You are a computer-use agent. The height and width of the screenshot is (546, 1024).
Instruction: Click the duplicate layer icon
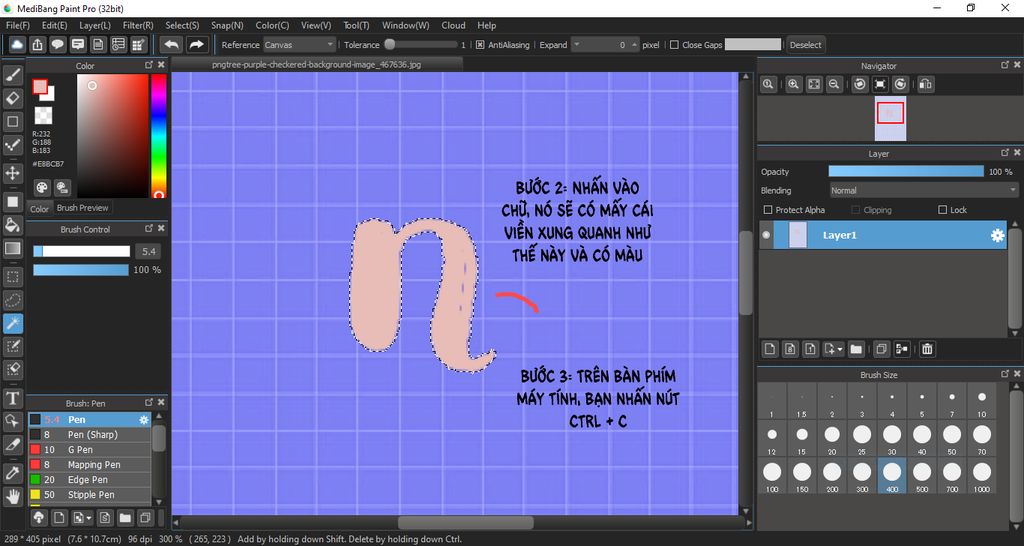click(x=881, y=349)
